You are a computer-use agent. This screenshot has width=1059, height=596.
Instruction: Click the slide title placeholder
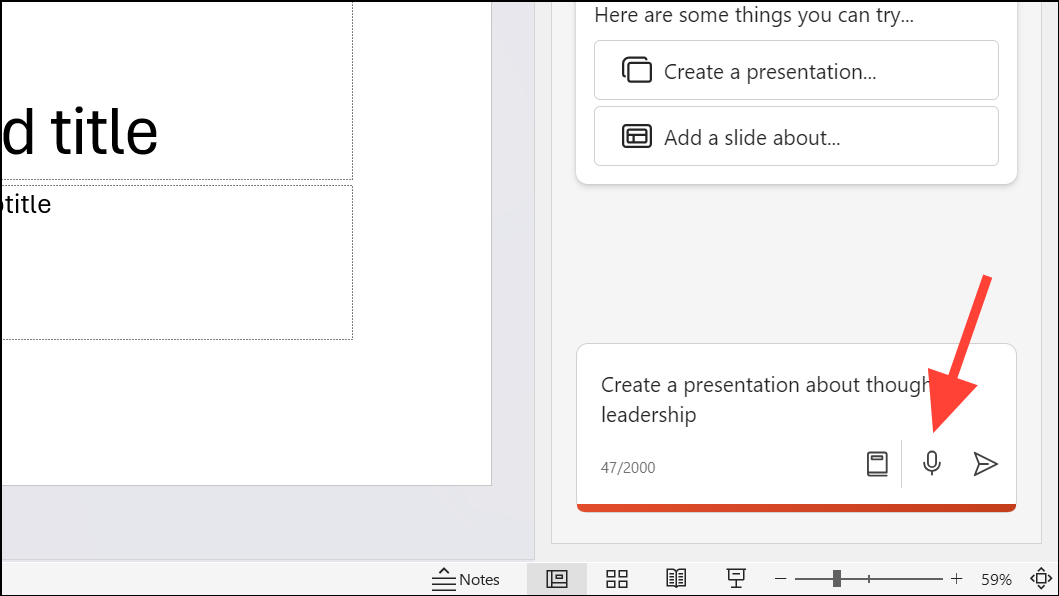[x=177, y=91]
